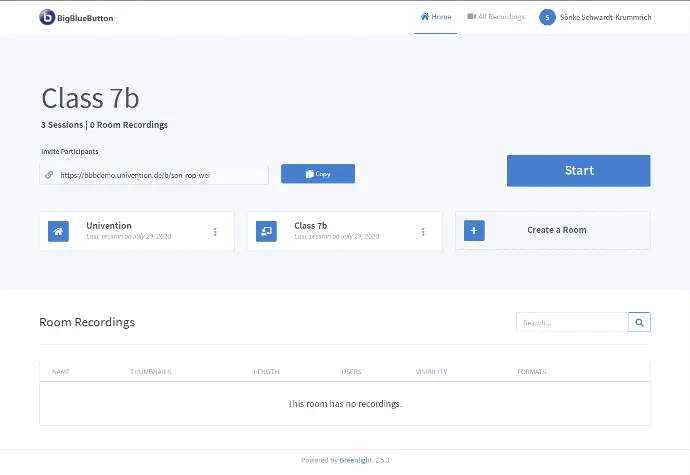Click the user avatar circle in header
The height and width of the screenshot is (475, 690).
[x=547, y=17]
